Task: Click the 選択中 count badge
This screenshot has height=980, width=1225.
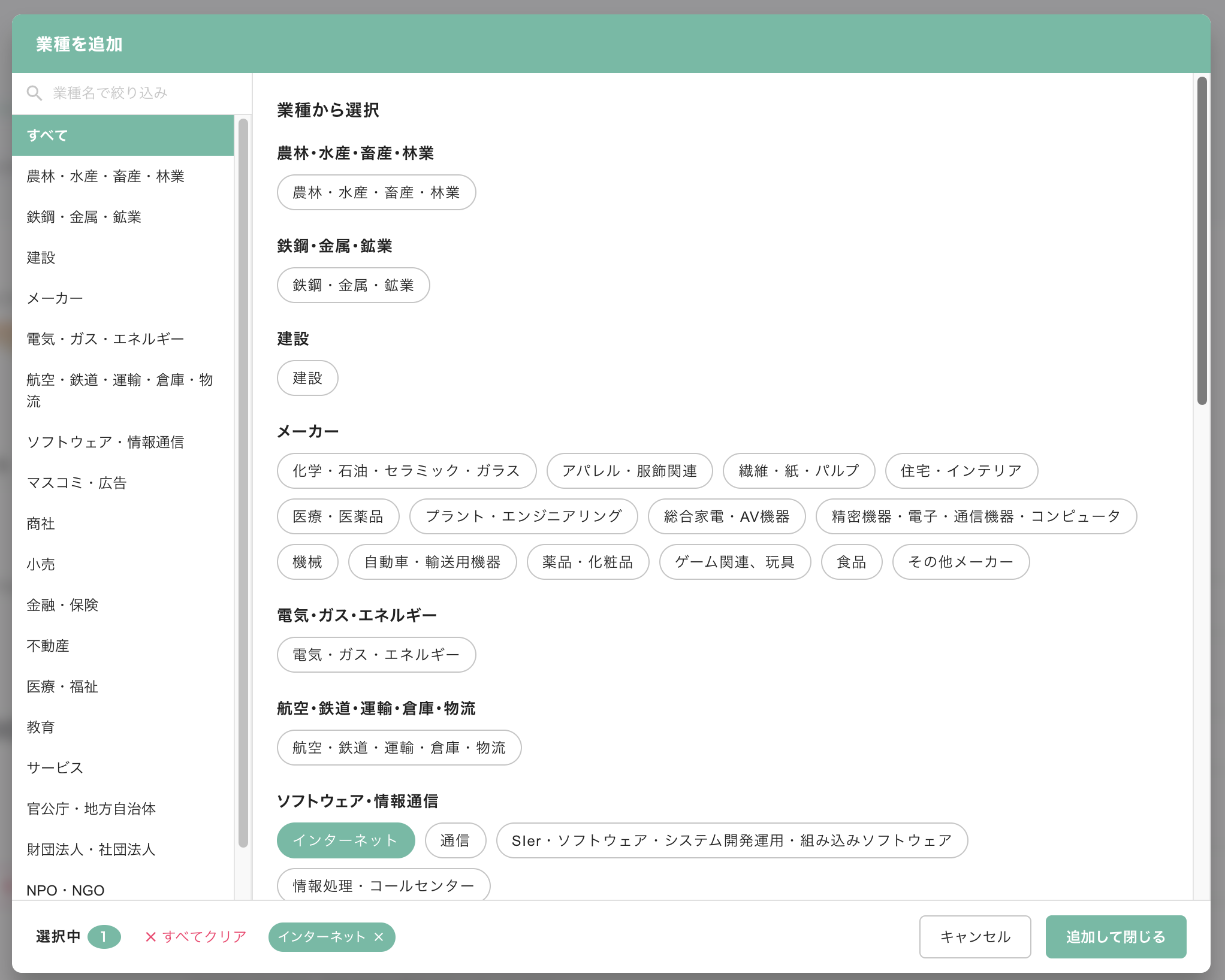Action: click(104, 937)
